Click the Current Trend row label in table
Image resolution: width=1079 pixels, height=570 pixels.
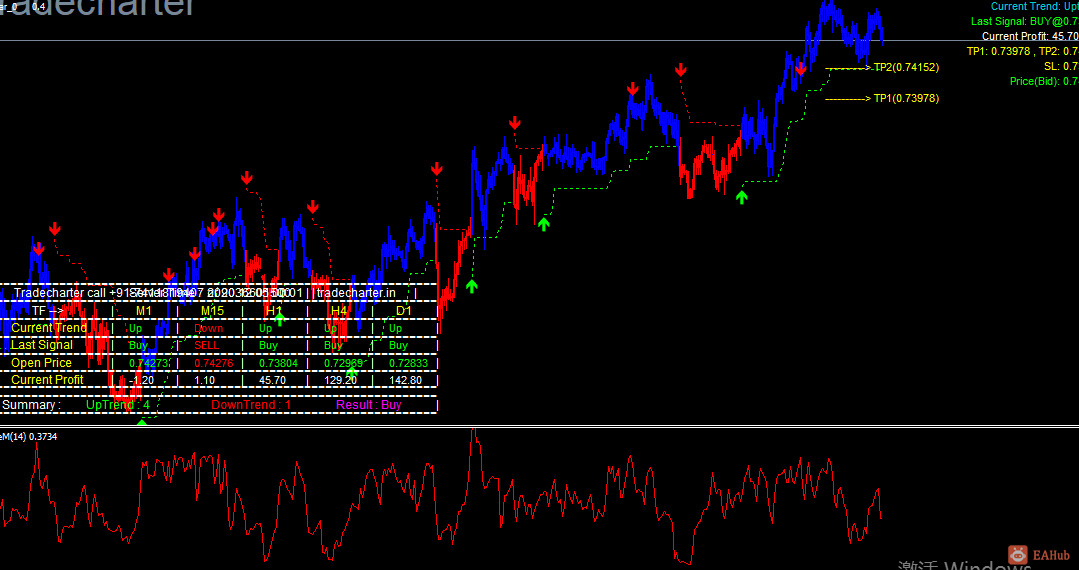pyautogui.click(x=49, y=328)
